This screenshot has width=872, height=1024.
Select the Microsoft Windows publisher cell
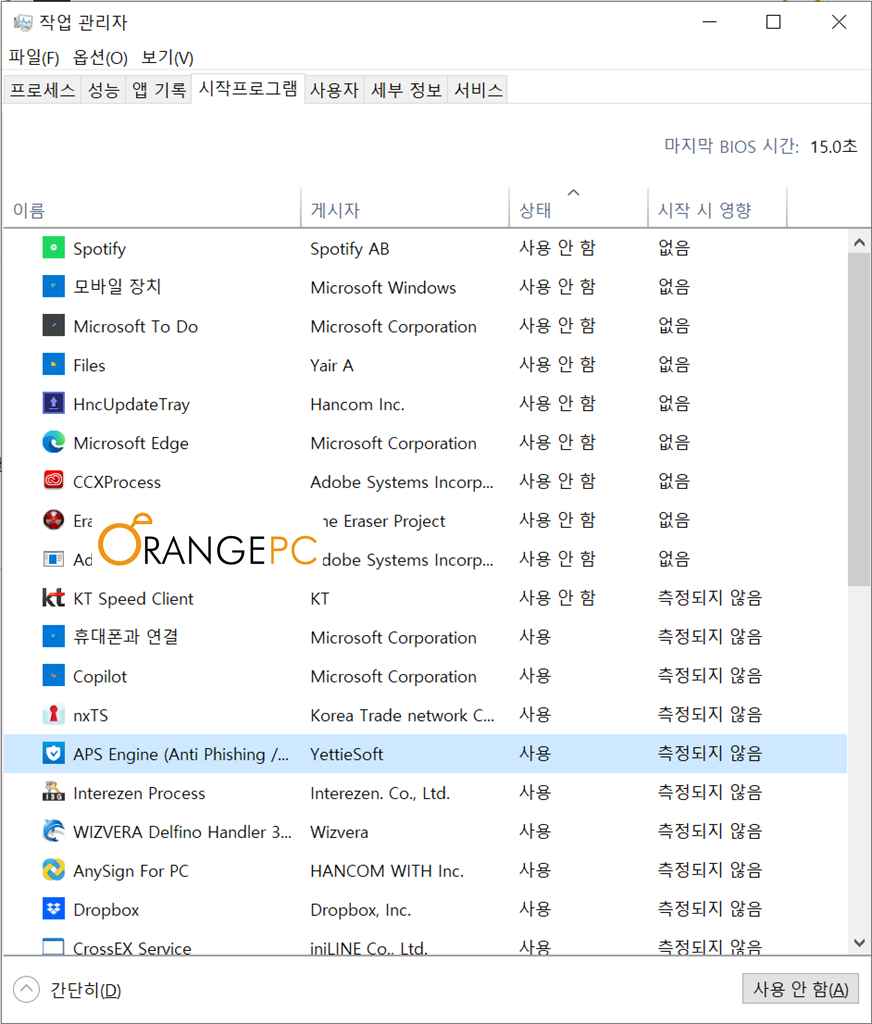click(x=383, y=287)
